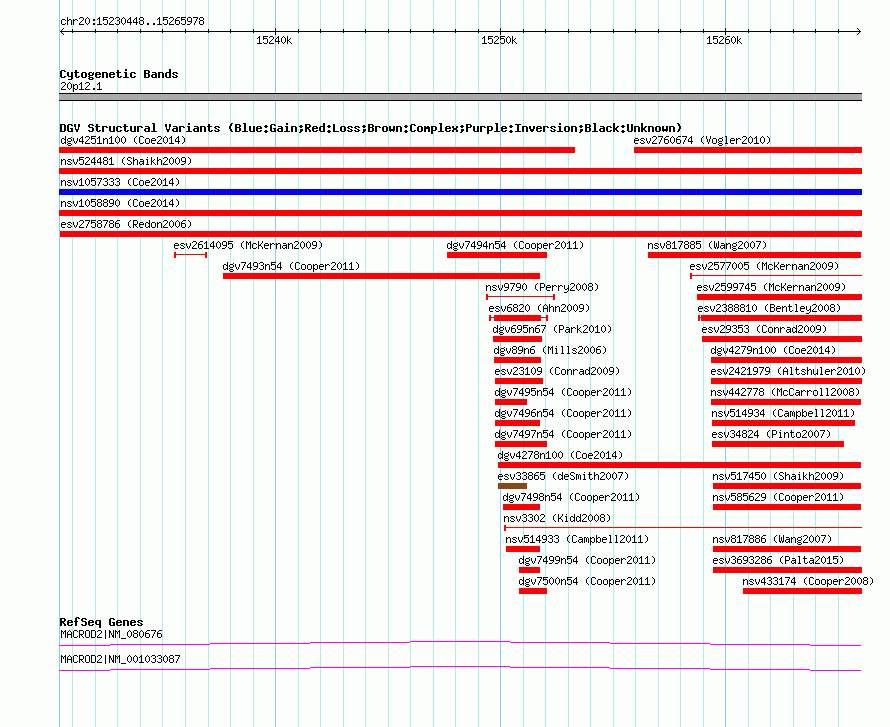
Task: Open nsv524481 (Shaikh2009) variant
Action: point(126,161)
